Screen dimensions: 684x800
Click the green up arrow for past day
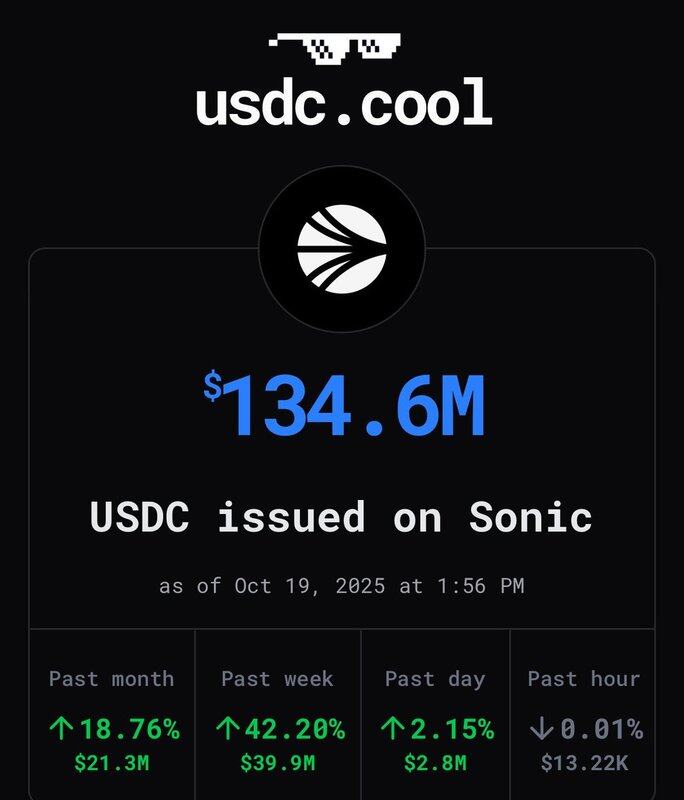pos(392,729)
